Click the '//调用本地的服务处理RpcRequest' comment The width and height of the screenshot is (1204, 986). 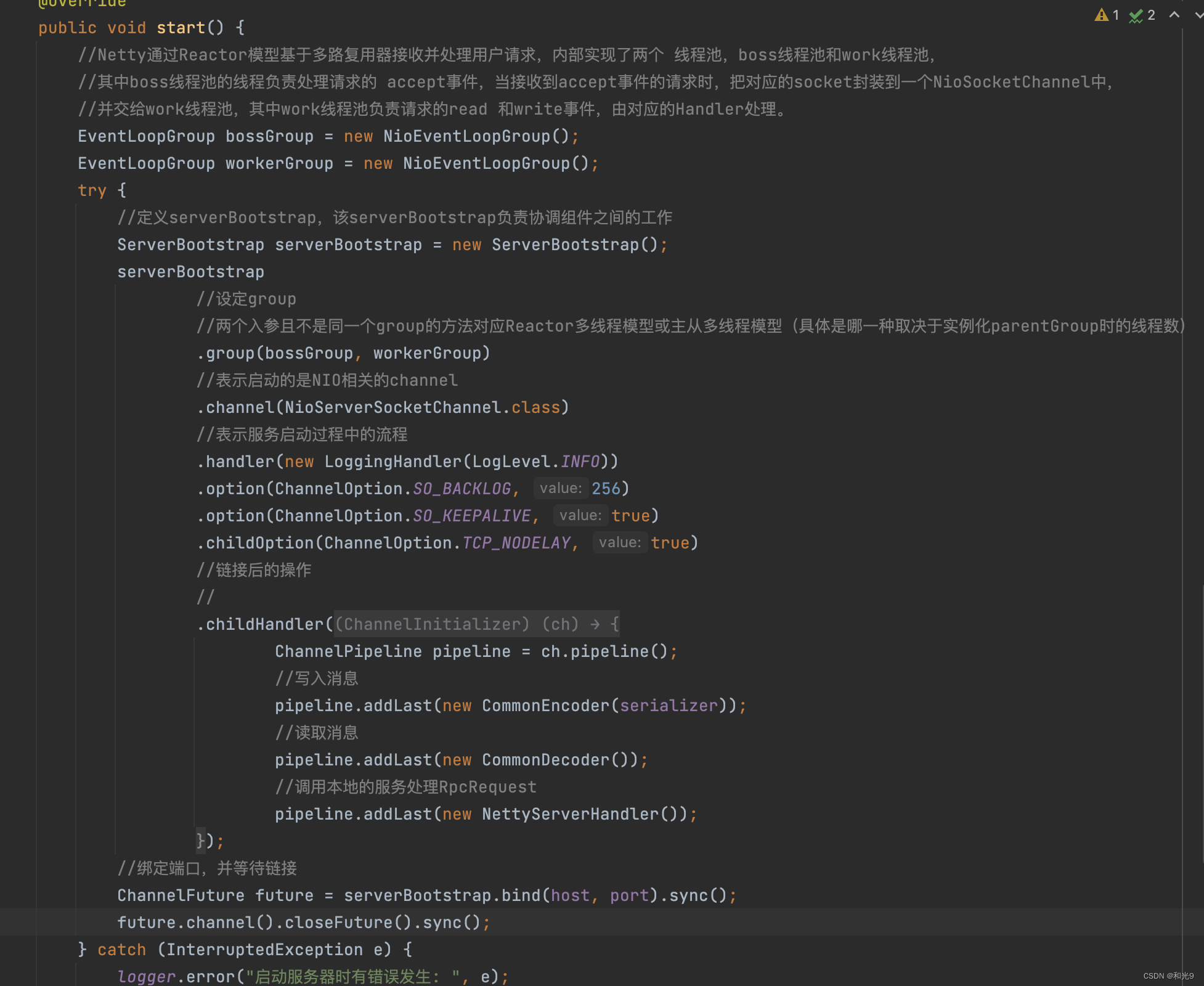point(406,787)
